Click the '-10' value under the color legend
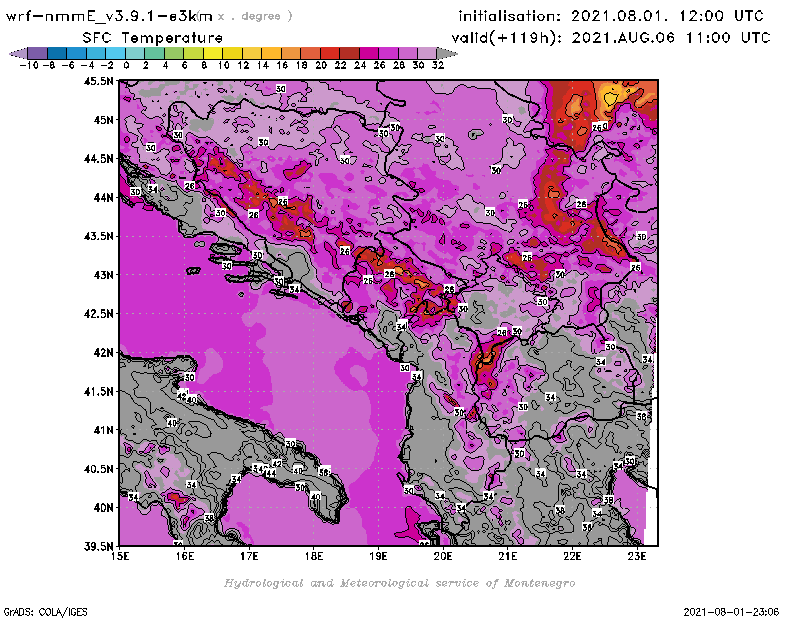 [x=29, y=65]
